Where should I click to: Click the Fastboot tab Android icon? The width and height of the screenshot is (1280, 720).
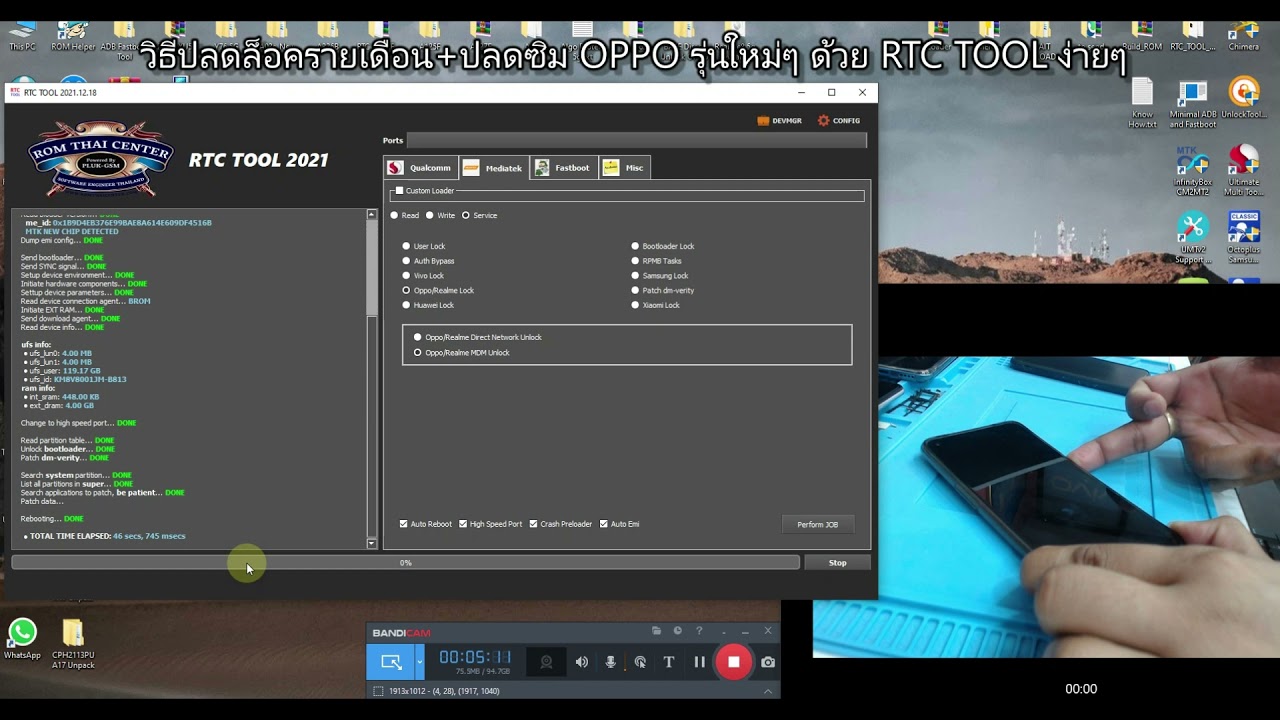[x=542, y=168]
